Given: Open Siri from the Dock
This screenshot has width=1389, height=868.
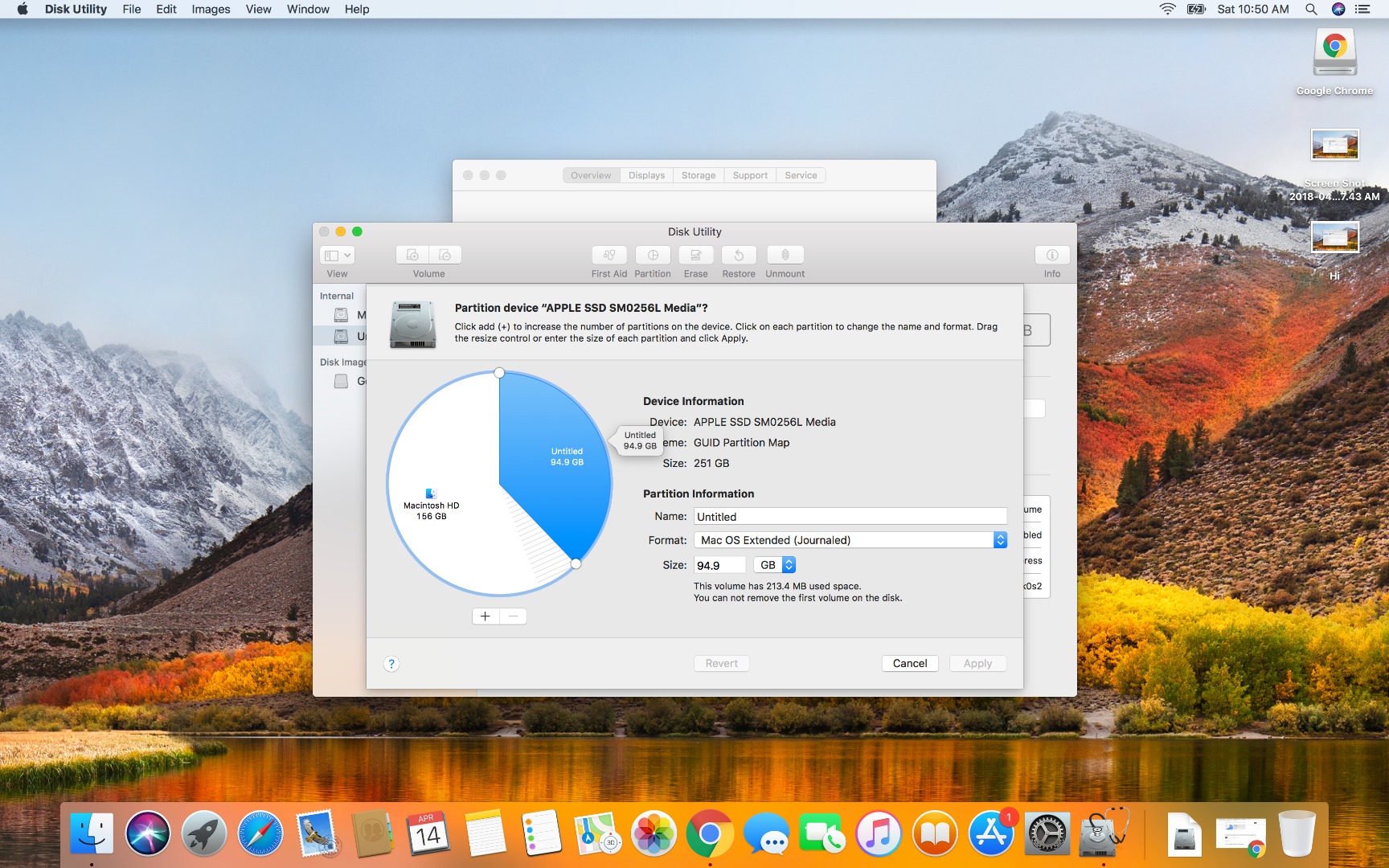Looking at the screenshot, I should pyautogui.click(x=148, y=833).
